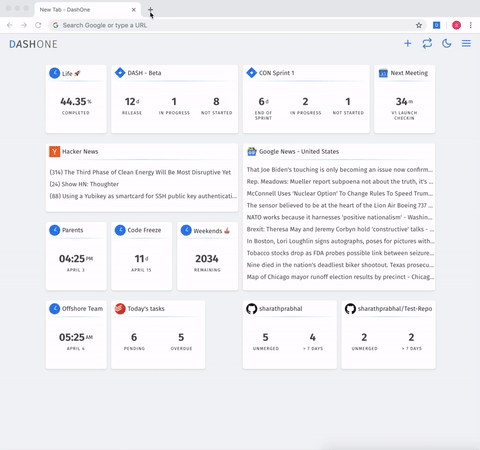
Task: Close the New Tab - DashOne tab
Action: pyautogui.click(x=134, y=10)
